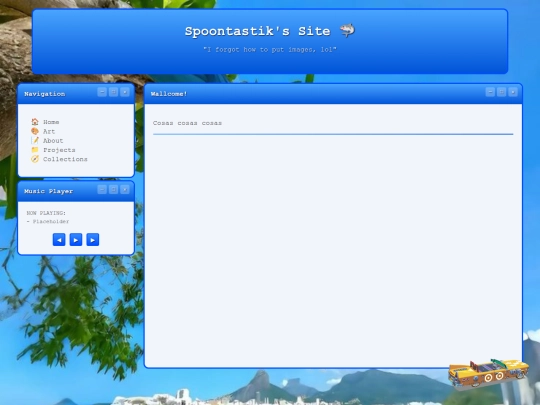Click the NOW PLAYING label
Image resolution: width=540 pixels, height=405 pixels.
coord(46,213)
